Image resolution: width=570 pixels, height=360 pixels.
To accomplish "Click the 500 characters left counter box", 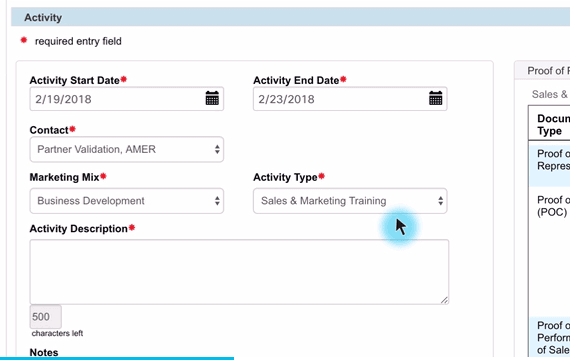I will click(x=45, y=317).
